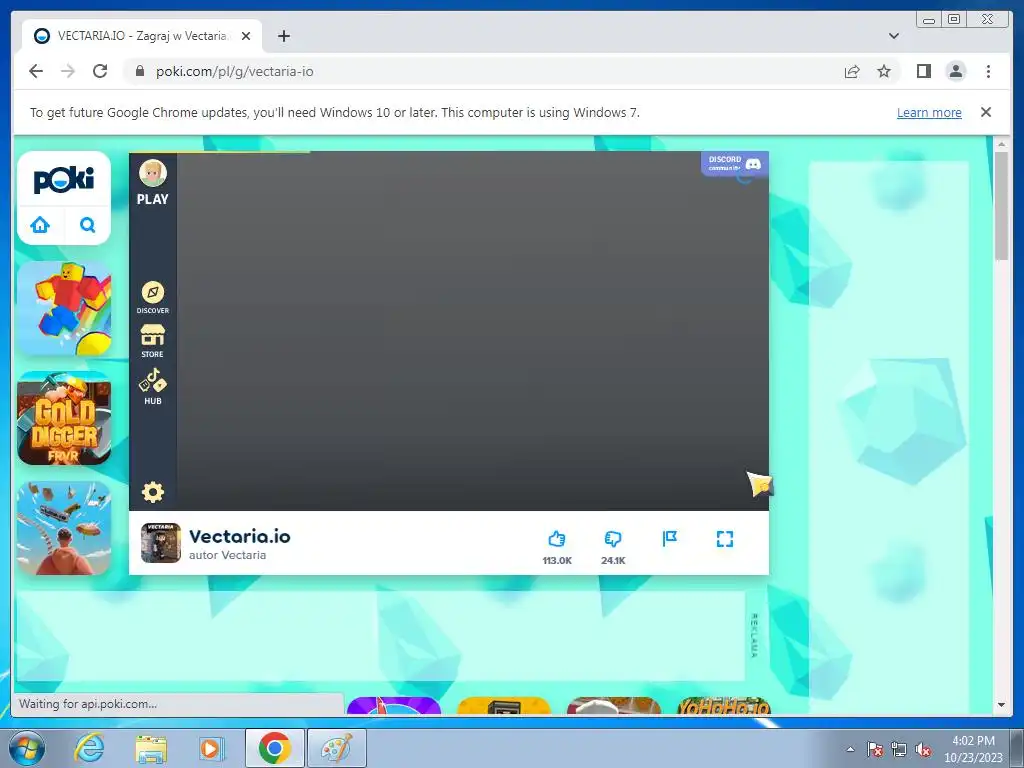
Task: Click the Vectaria.io game thumbnail icon
Action: [161, 543]
